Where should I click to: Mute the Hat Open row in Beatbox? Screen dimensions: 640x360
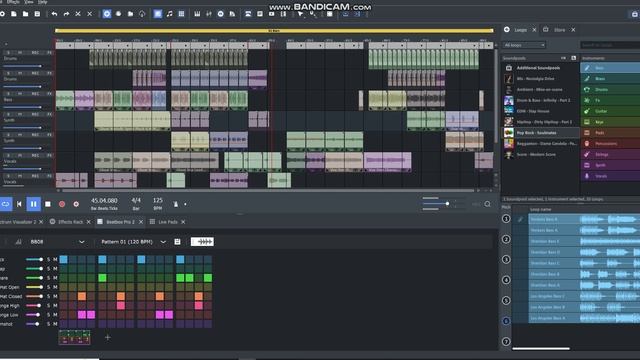pyautogui.click(x=55, y=287)
